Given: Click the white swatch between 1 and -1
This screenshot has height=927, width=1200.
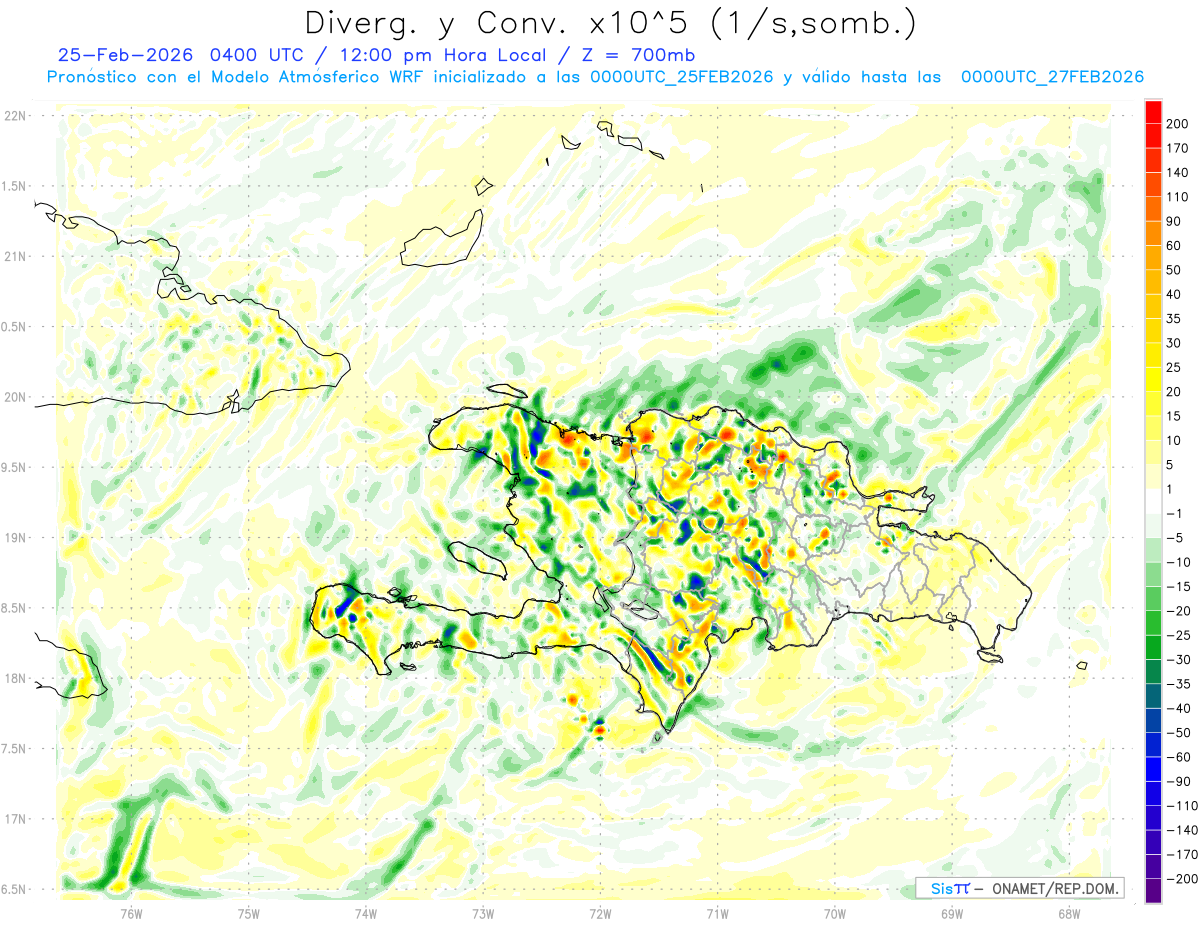Looking at the screenshot, I should pos(1153,501).
